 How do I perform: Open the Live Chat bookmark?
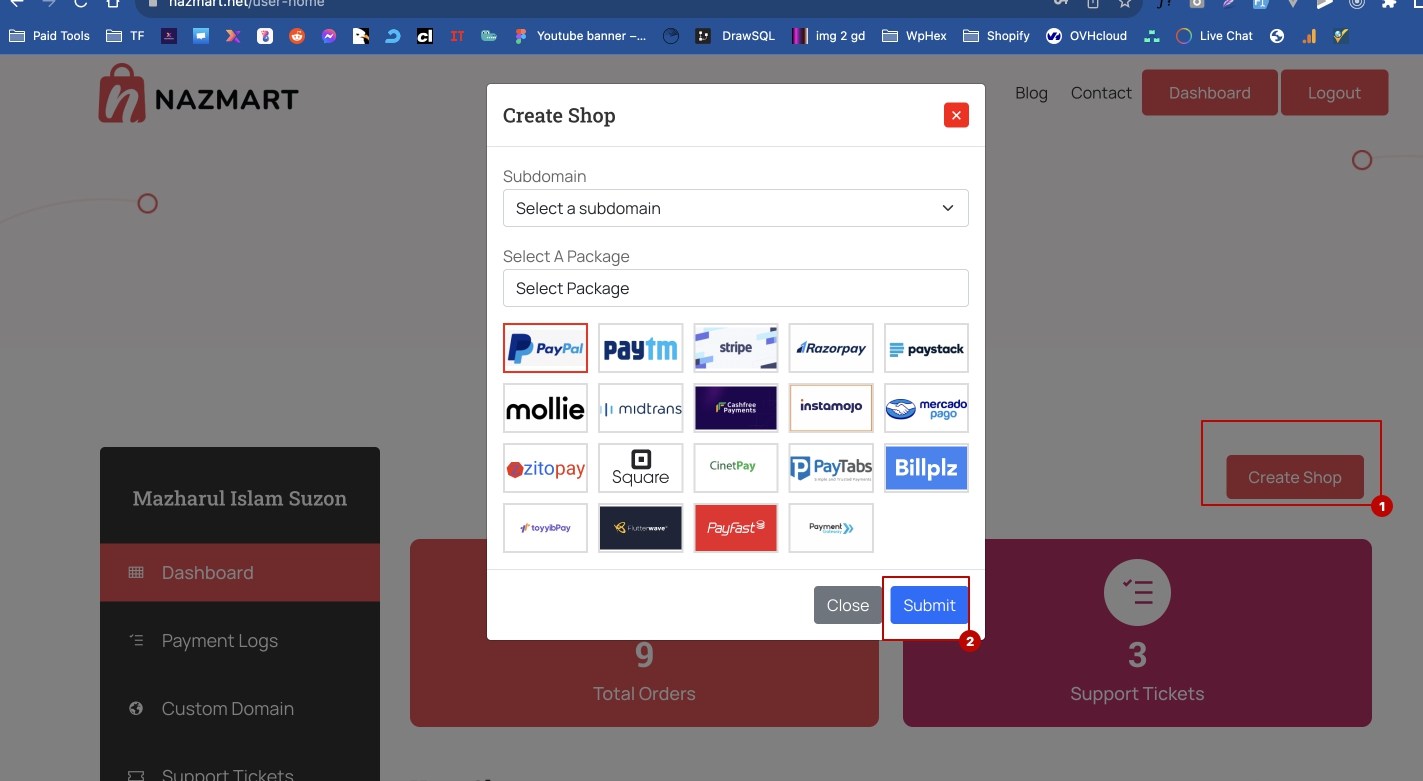tap(1214, 35)
